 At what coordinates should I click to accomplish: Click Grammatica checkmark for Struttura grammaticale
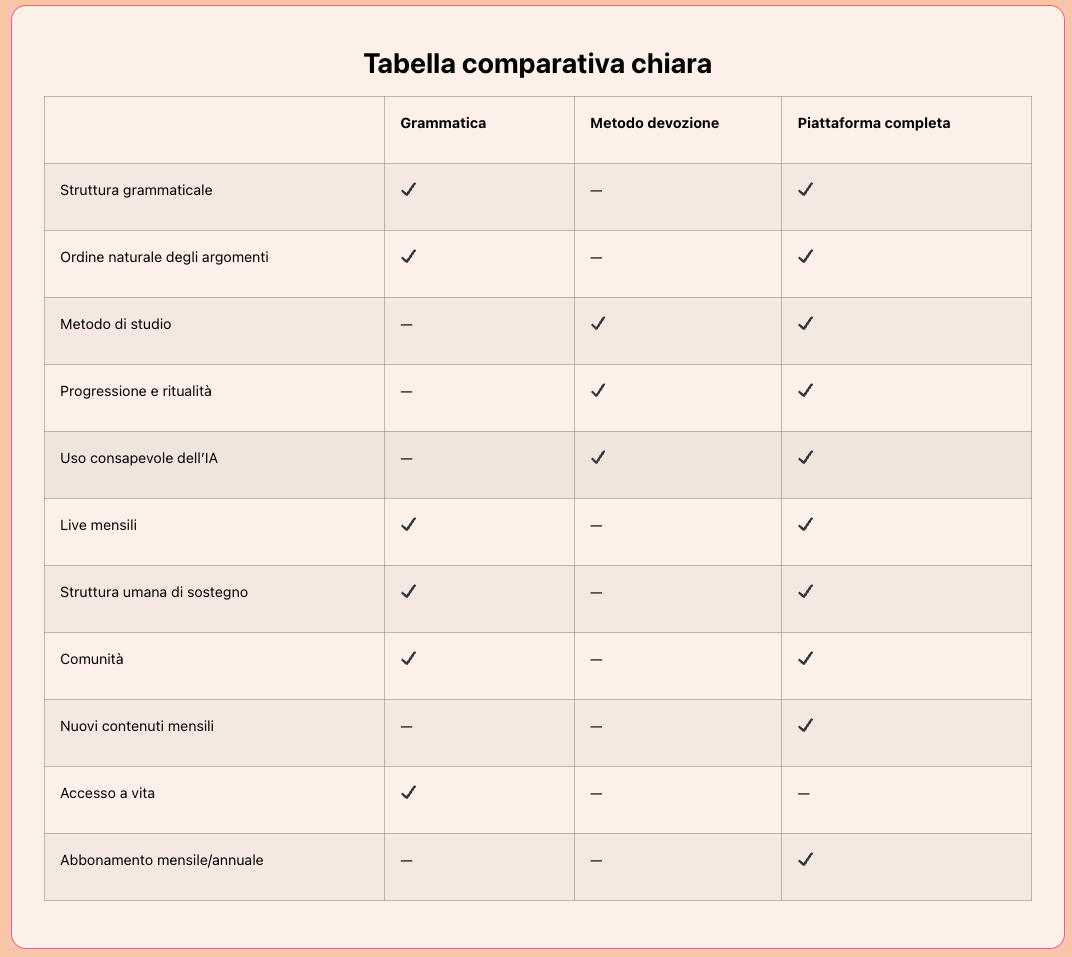(x=408, y=189)
